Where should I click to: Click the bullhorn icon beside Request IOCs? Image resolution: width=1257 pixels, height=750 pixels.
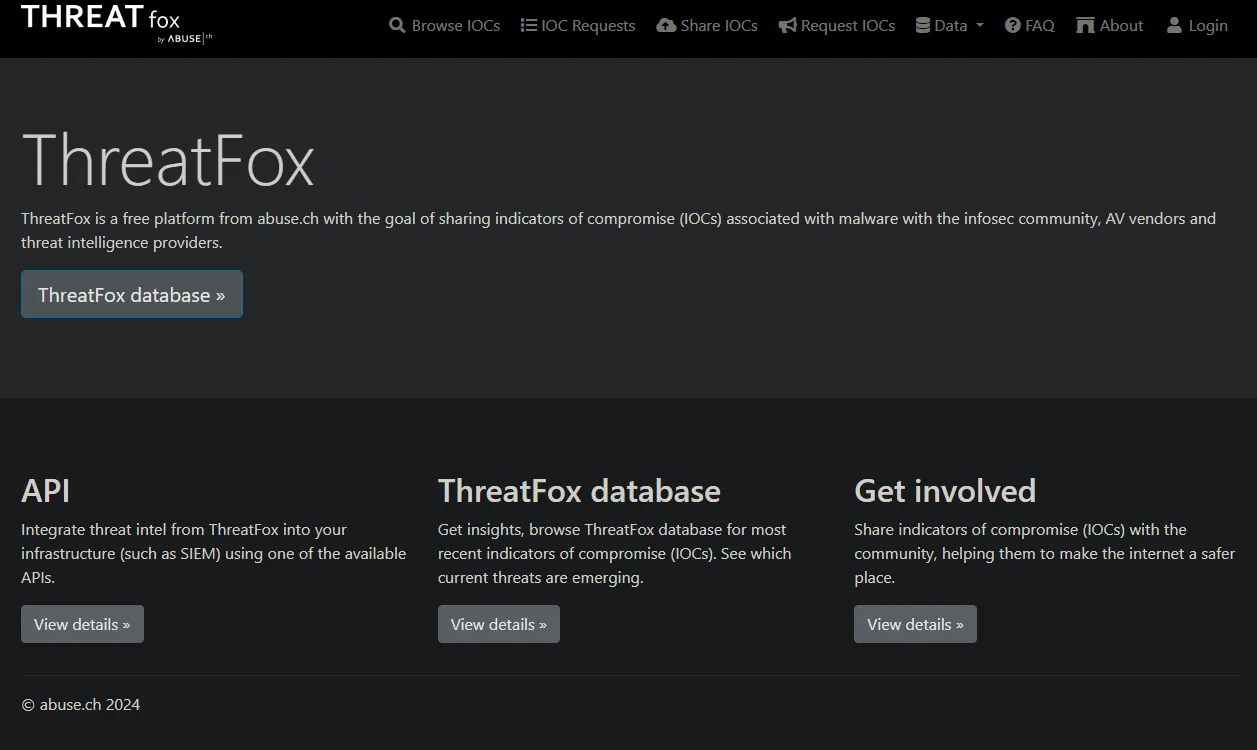click(788, 26)
